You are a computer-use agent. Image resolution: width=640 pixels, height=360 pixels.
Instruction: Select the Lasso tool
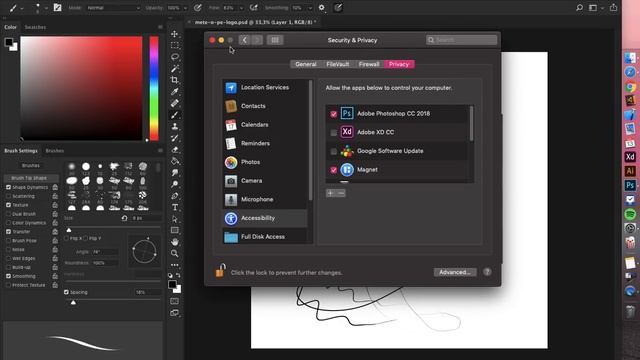(175, 57)
